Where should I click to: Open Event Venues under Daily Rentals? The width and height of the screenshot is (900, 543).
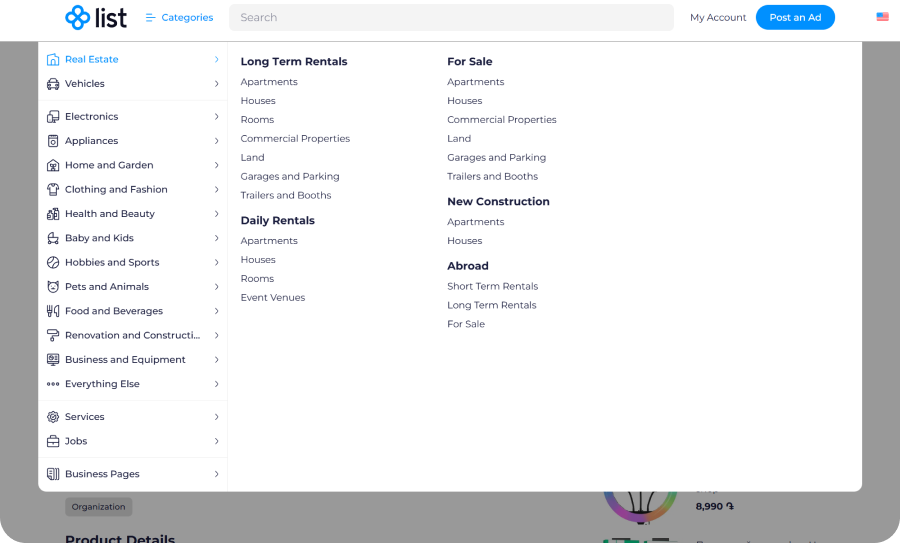tap(273, 298)
